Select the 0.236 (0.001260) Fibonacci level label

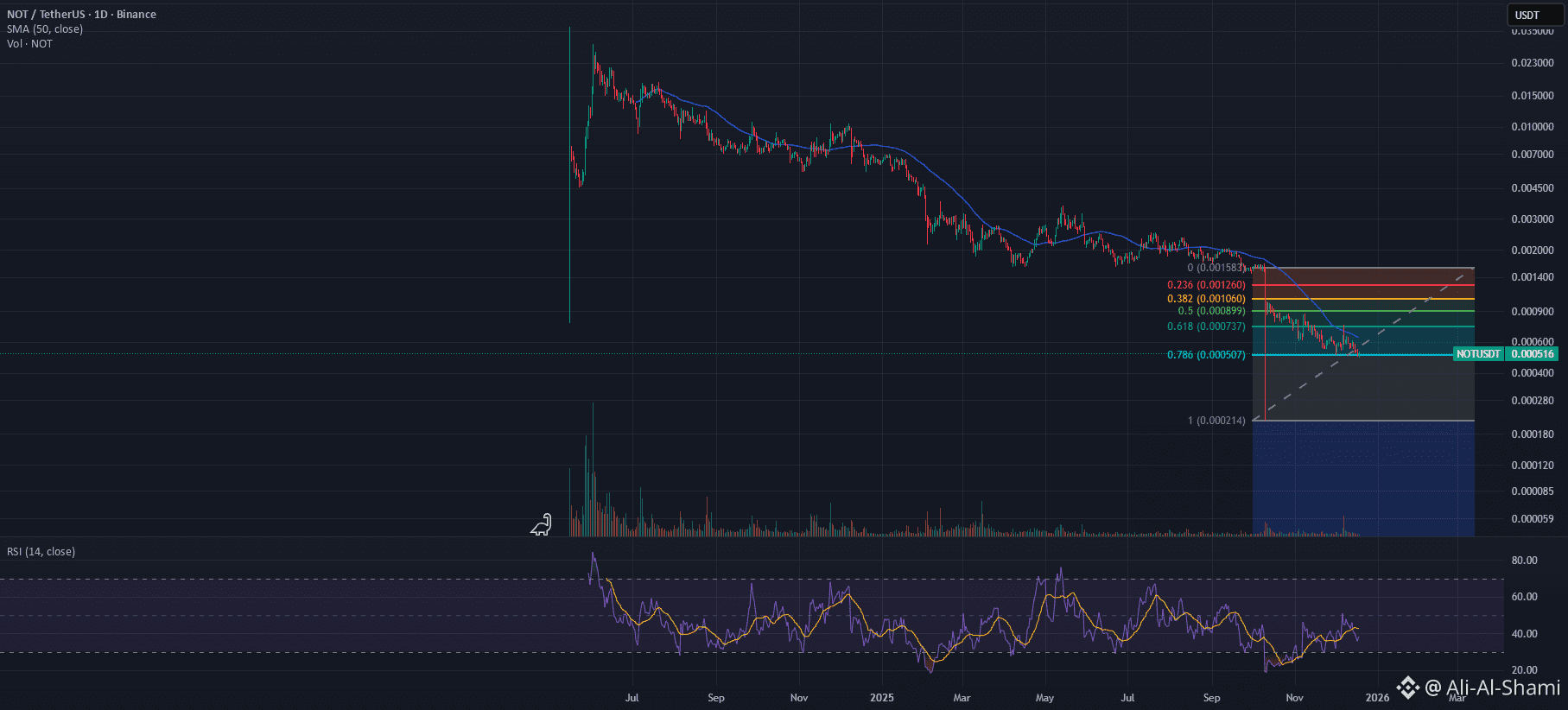coord(1206,285)
